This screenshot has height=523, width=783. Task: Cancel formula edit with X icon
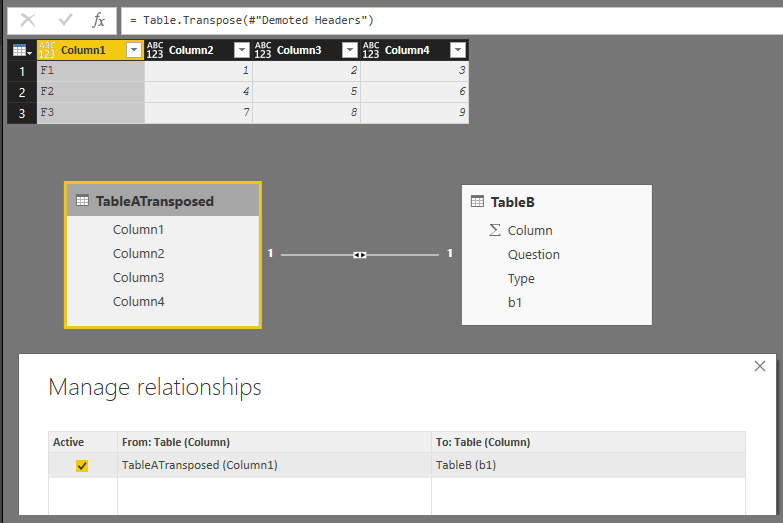point(28,20)
